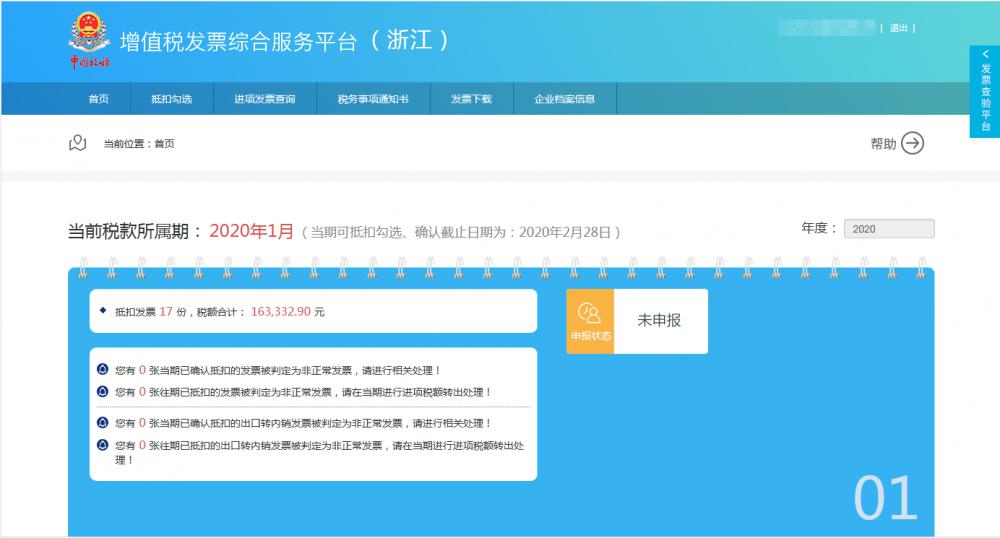Open the 抵扣勾选 menu
This screenshot has height=538, width=1000.
point(171,99)
